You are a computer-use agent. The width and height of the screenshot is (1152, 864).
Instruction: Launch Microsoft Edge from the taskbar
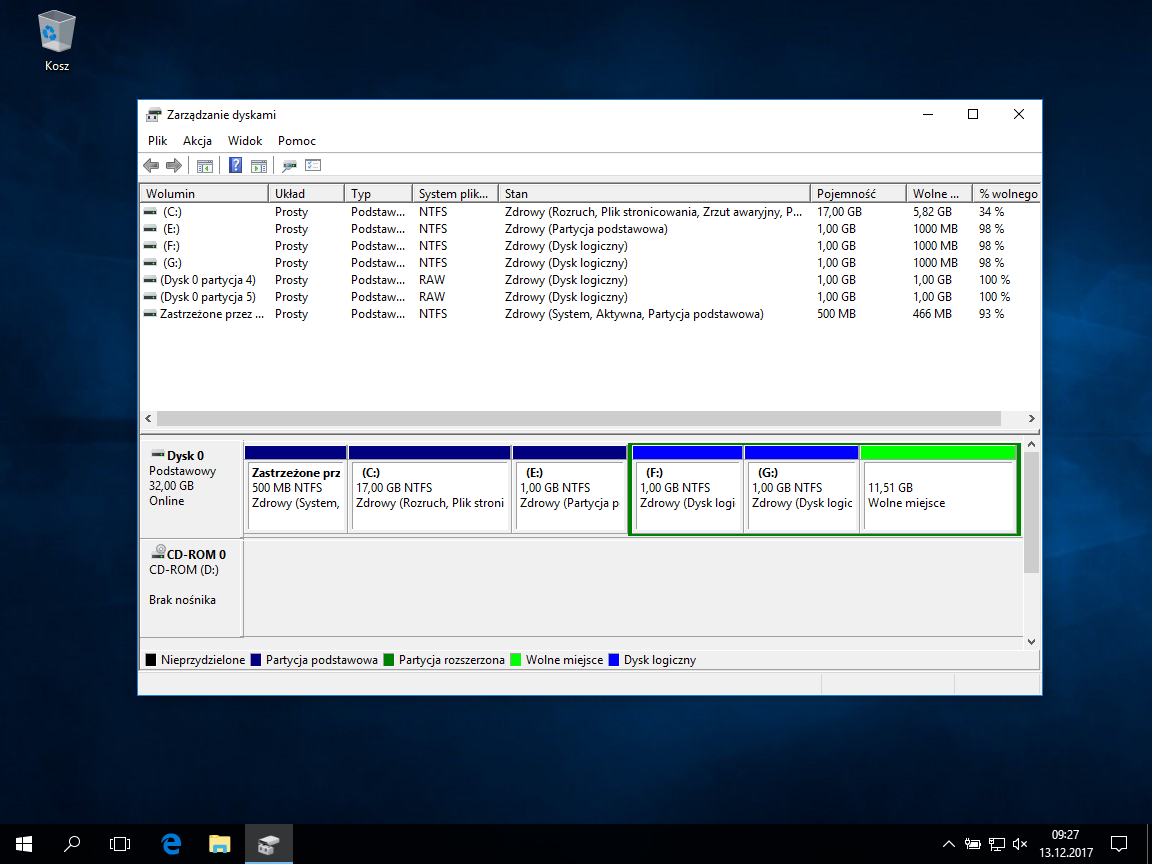171,844
